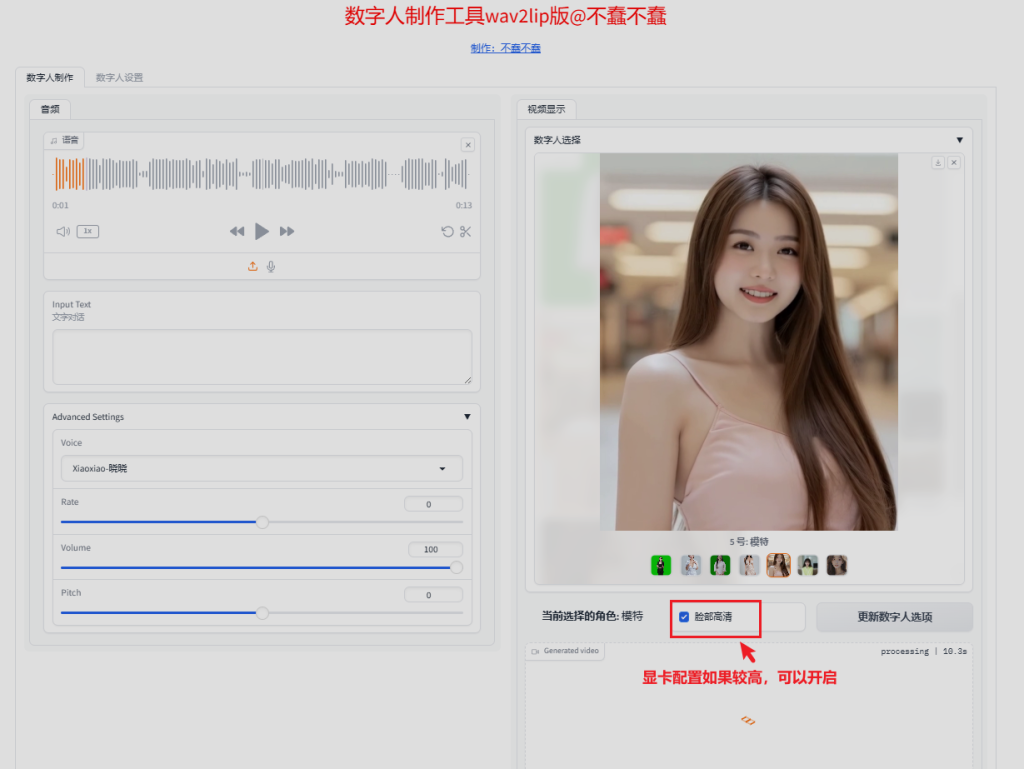
Task: Click the fast-forward audio icon
Action: (x=287, y=231)
